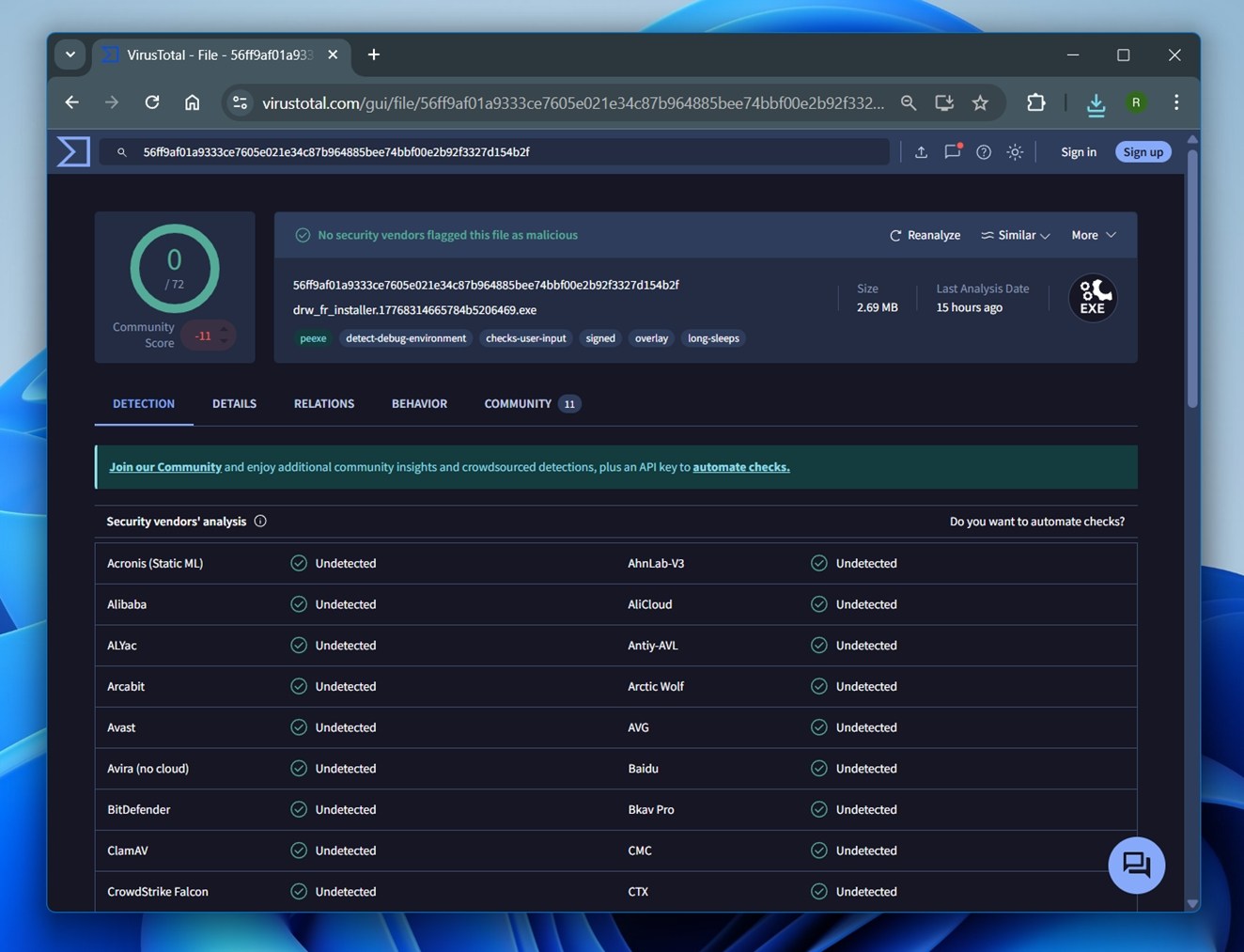Click the Sign in link
1244x952 pixels.
1079,152
